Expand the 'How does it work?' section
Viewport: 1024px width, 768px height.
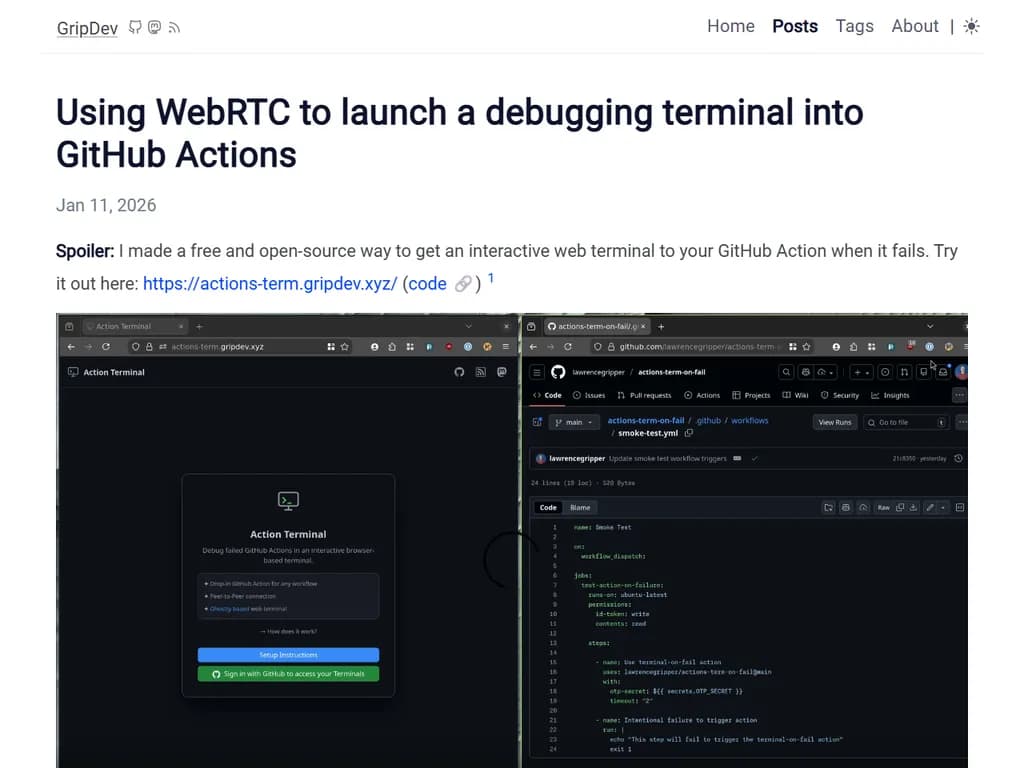pos(288,632)
